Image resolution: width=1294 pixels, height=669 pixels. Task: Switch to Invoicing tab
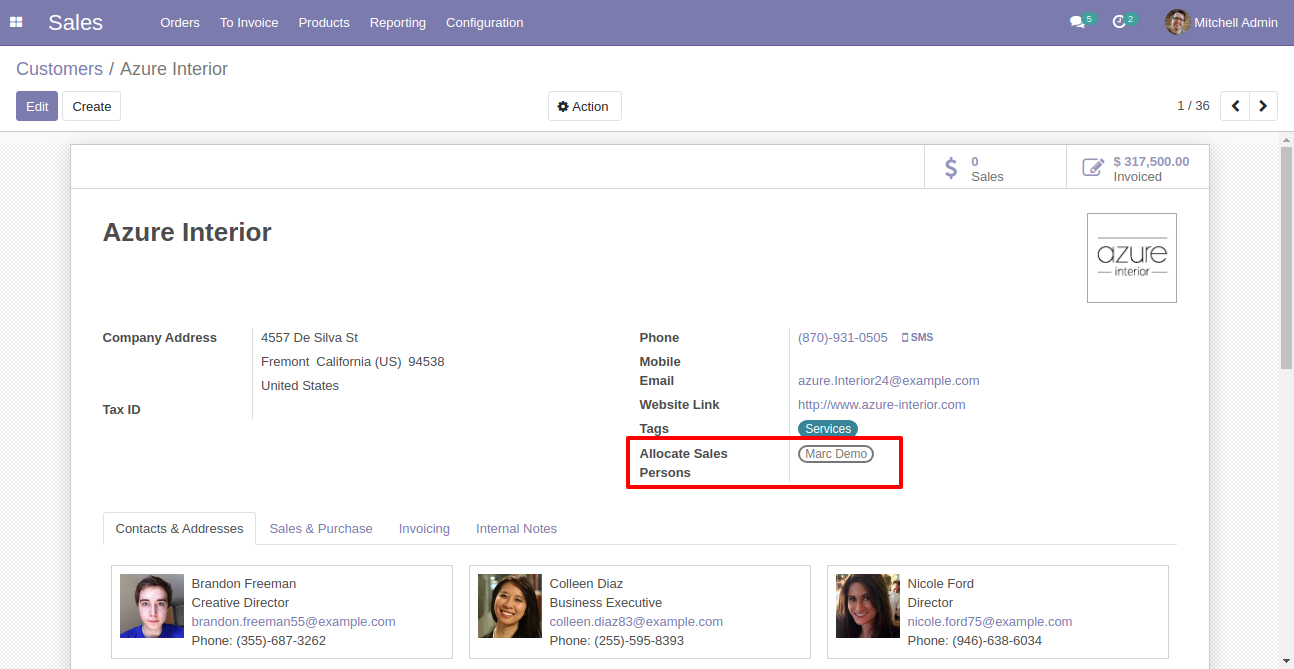click(424, 528)
